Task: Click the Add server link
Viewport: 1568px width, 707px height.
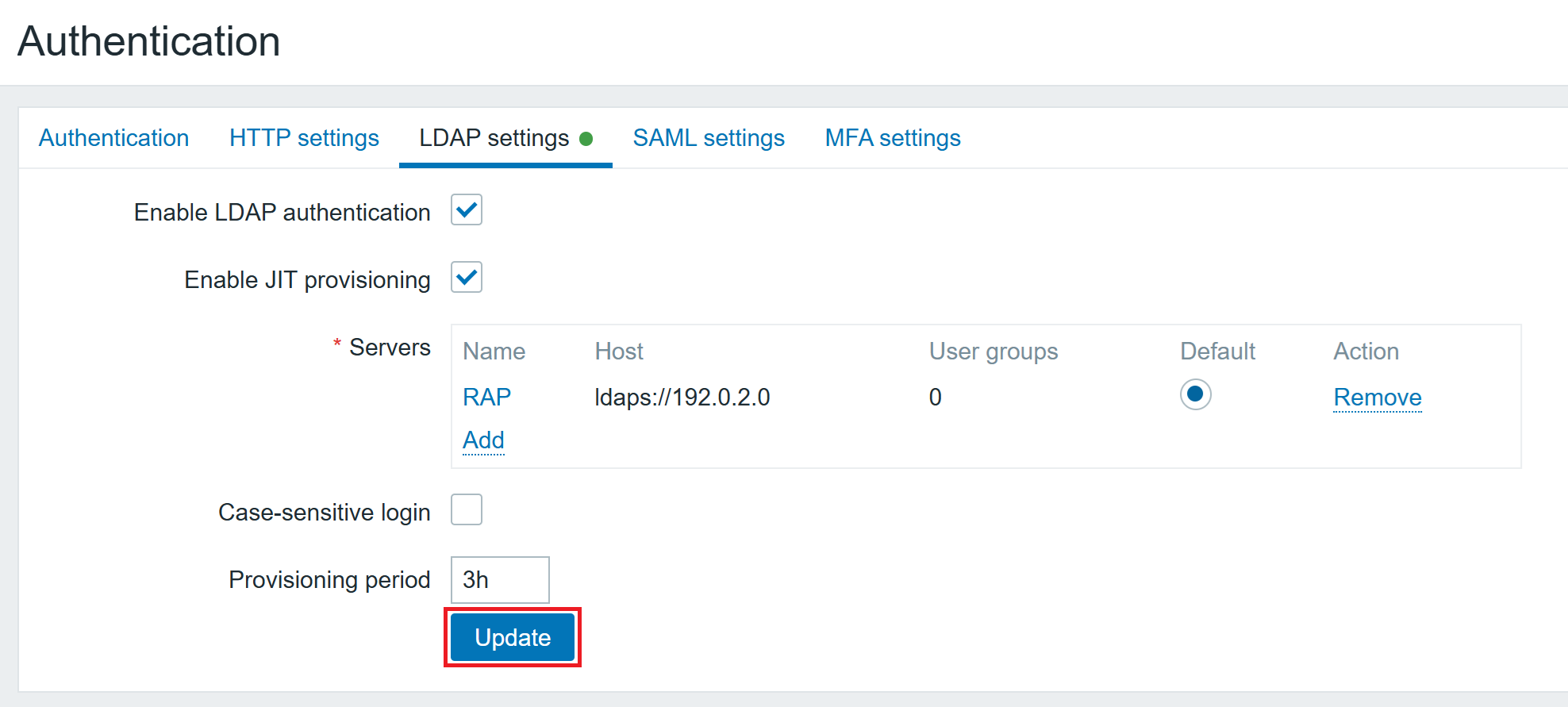Action: click(x=483, y=440)
